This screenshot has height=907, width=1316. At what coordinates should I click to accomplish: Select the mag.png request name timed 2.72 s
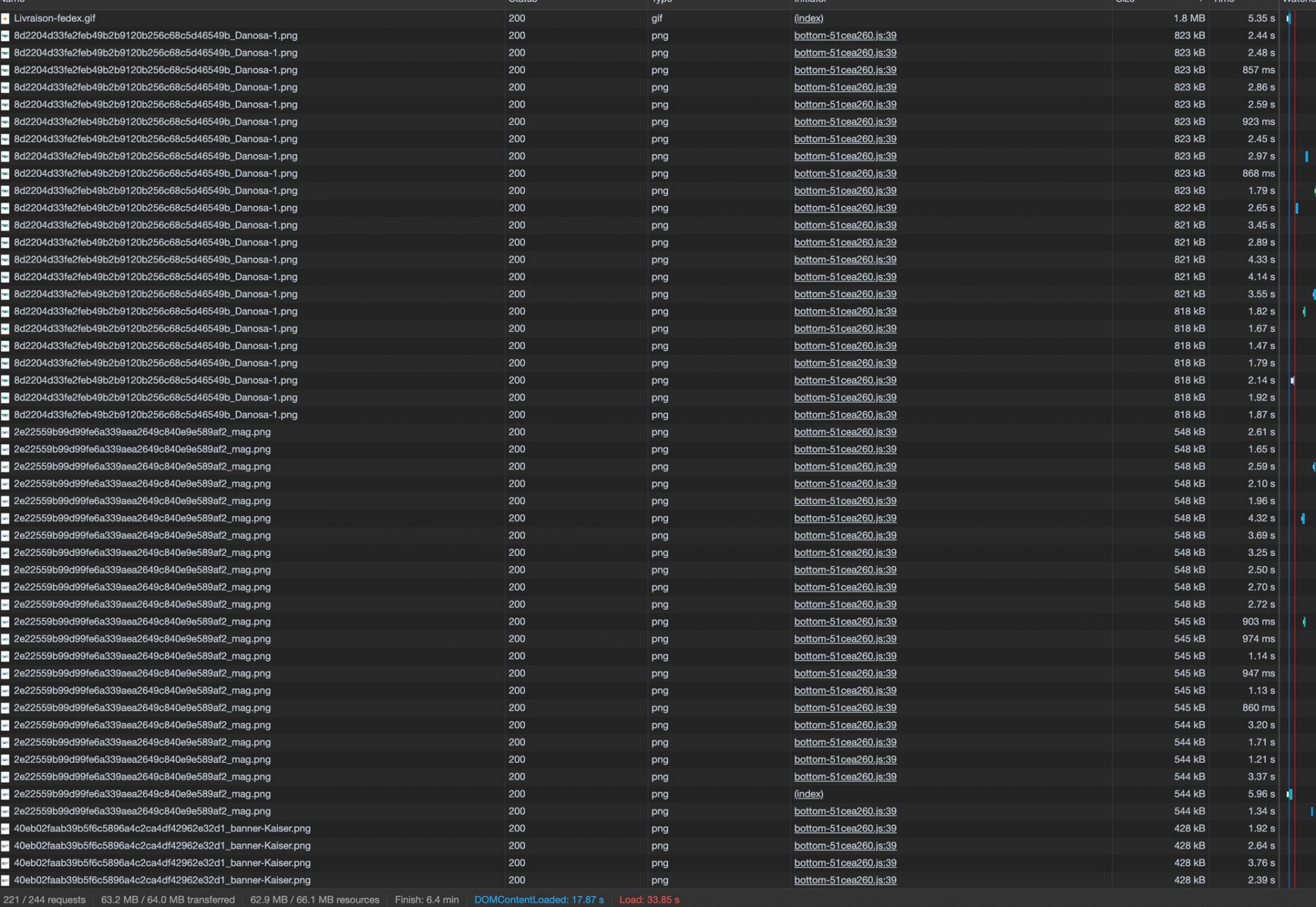point(143,604)
